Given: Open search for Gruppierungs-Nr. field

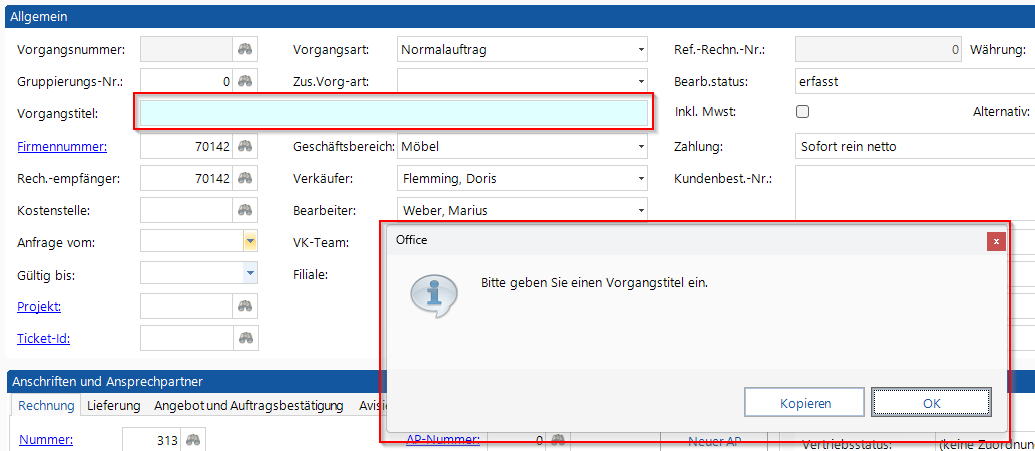Looking at the screenshot, I should (245, 81).
